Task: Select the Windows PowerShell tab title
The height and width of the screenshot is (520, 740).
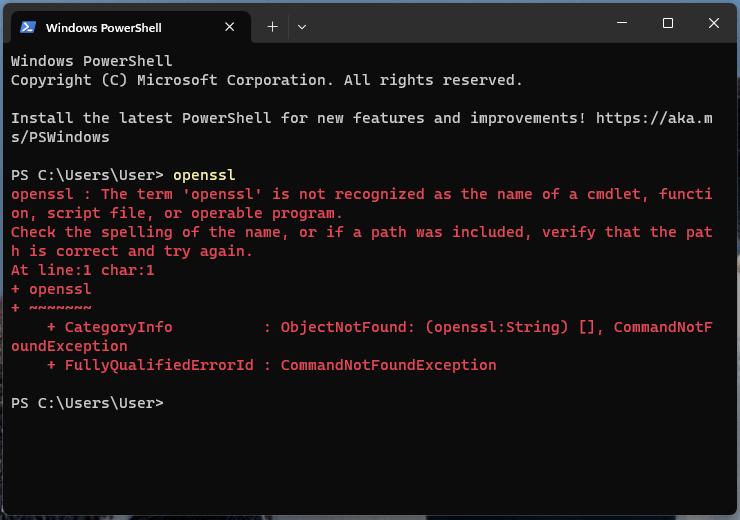Action: coord(103,27)
